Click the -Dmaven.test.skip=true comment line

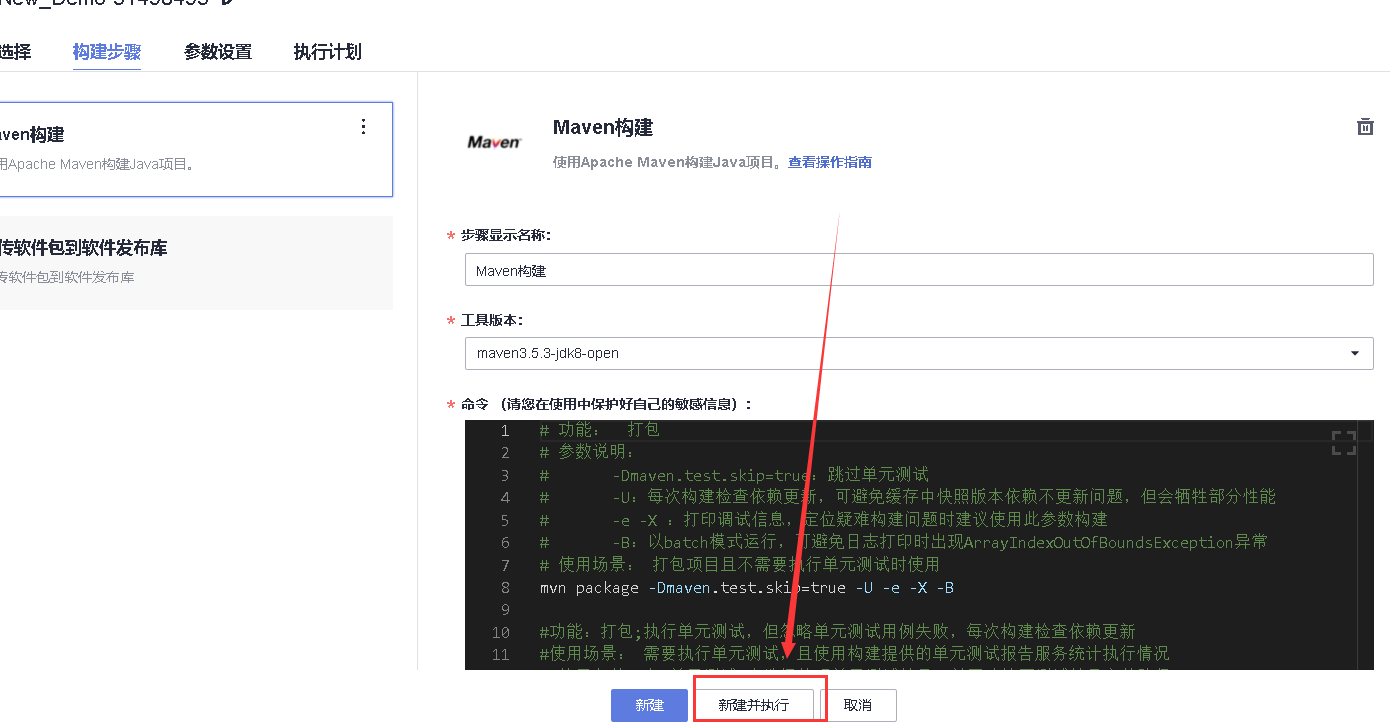734,474
